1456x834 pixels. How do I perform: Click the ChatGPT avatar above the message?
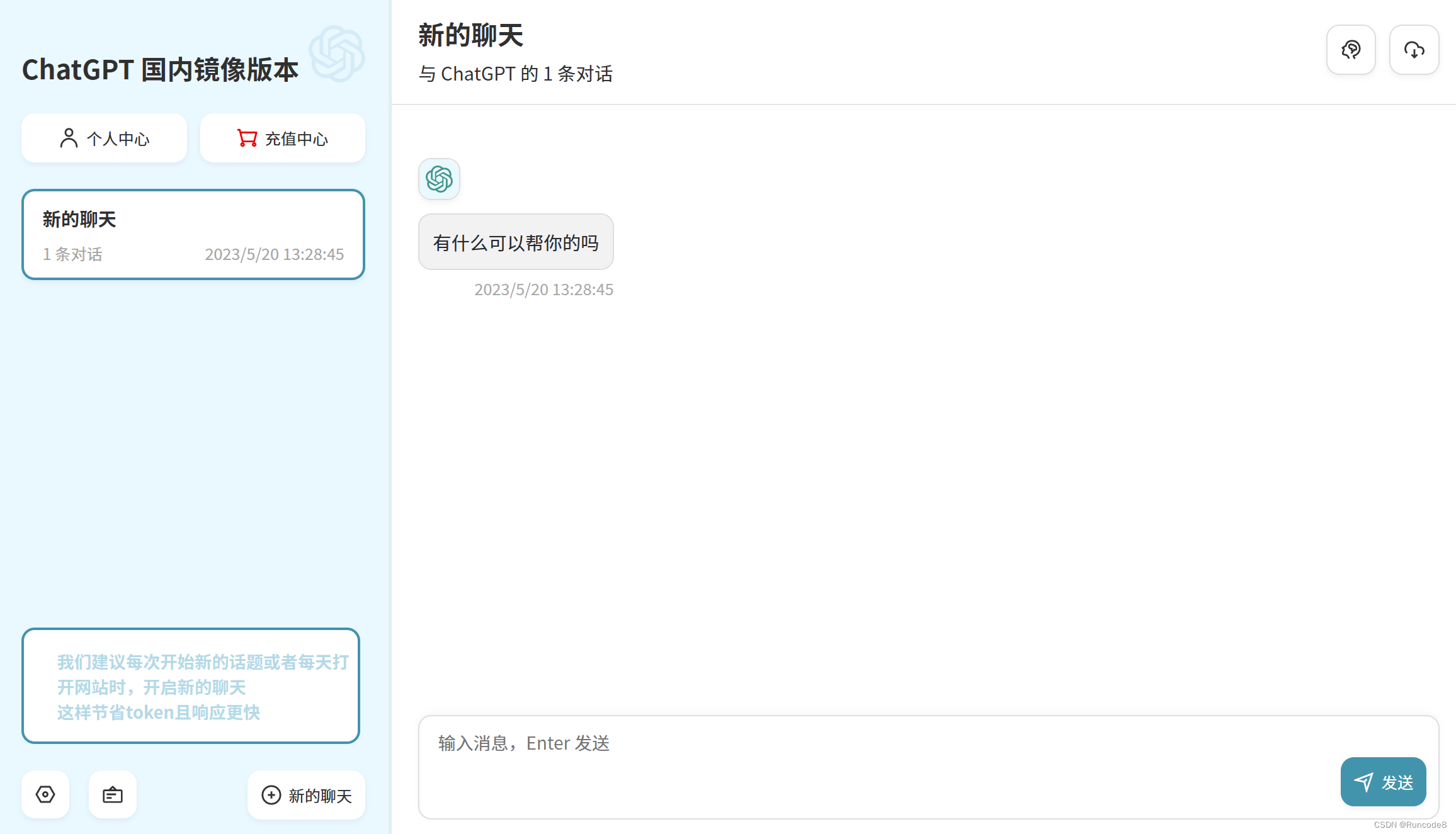click(439, 179)
